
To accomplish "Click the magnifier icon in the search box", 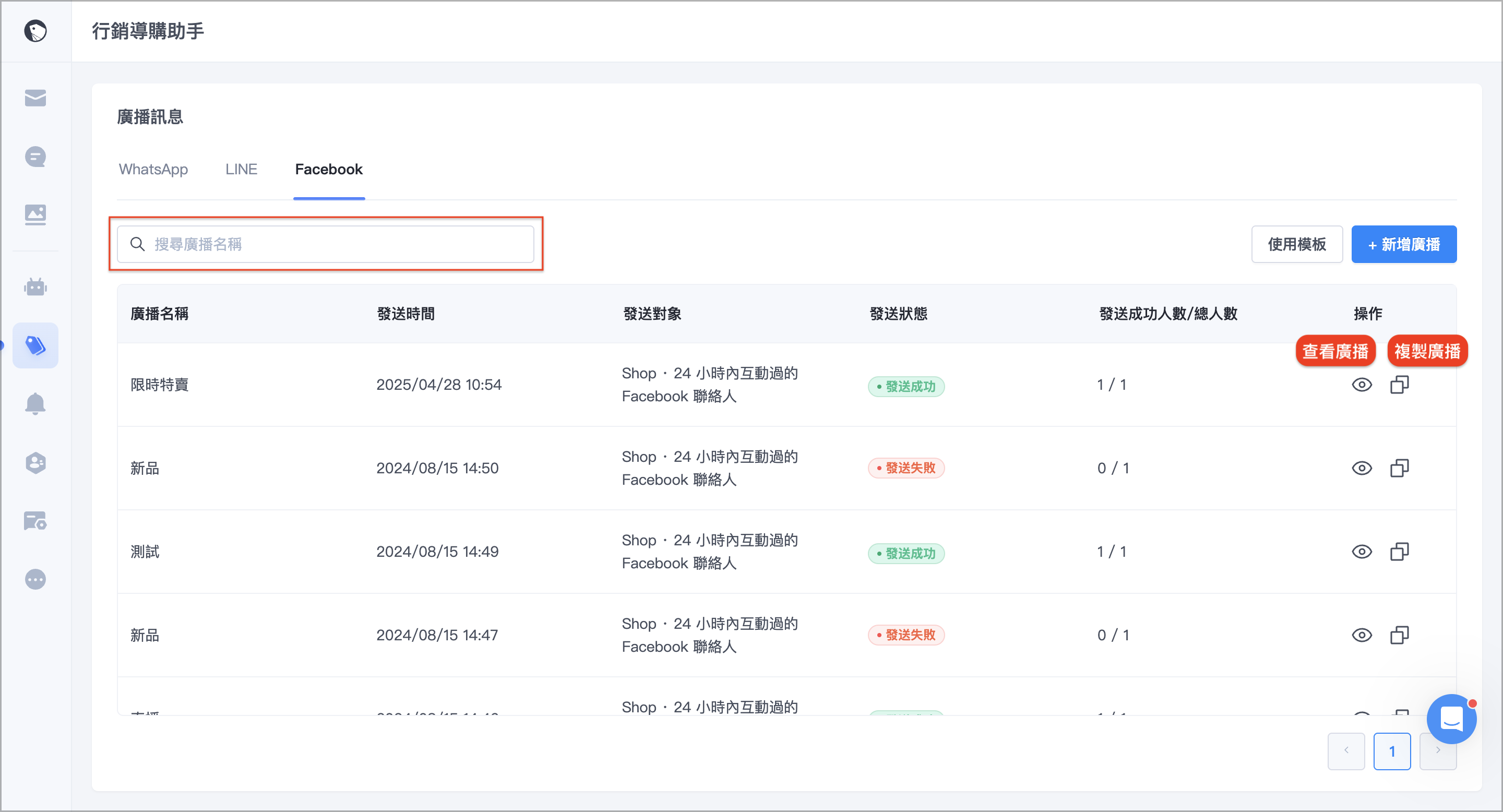I will click(137, 244).
